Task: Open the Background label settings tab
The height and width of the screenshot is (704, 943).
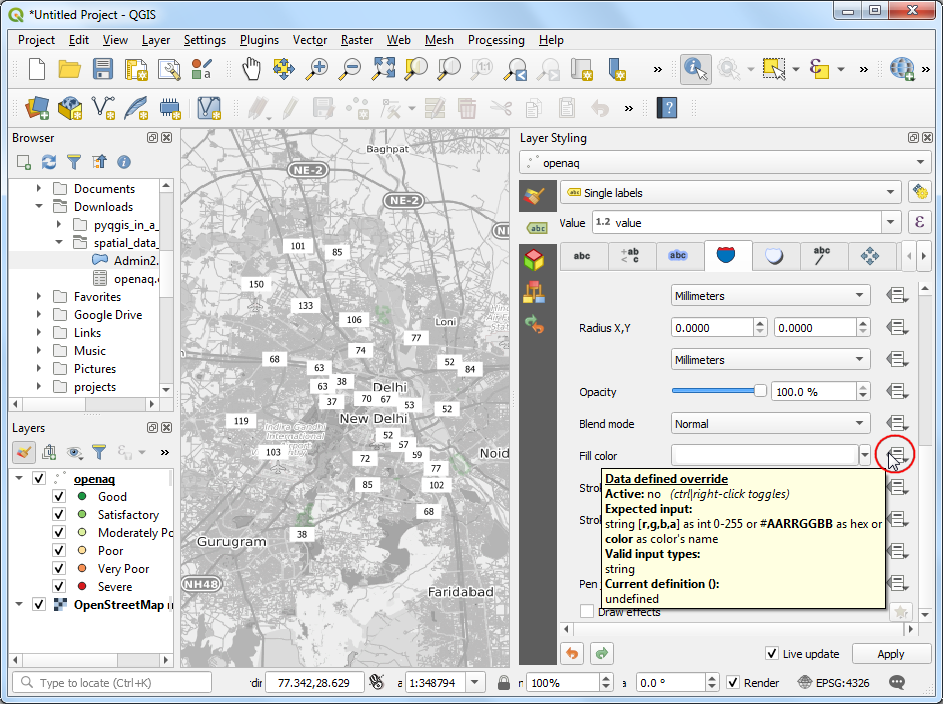Action: tap(727, 256)
